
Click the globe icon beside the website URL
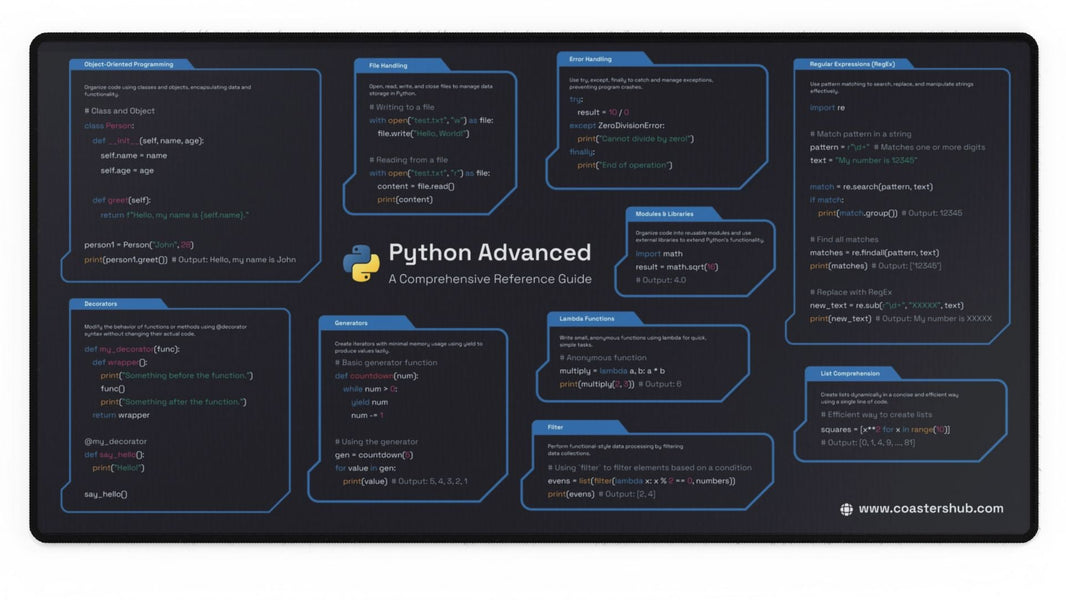point(845,509)
